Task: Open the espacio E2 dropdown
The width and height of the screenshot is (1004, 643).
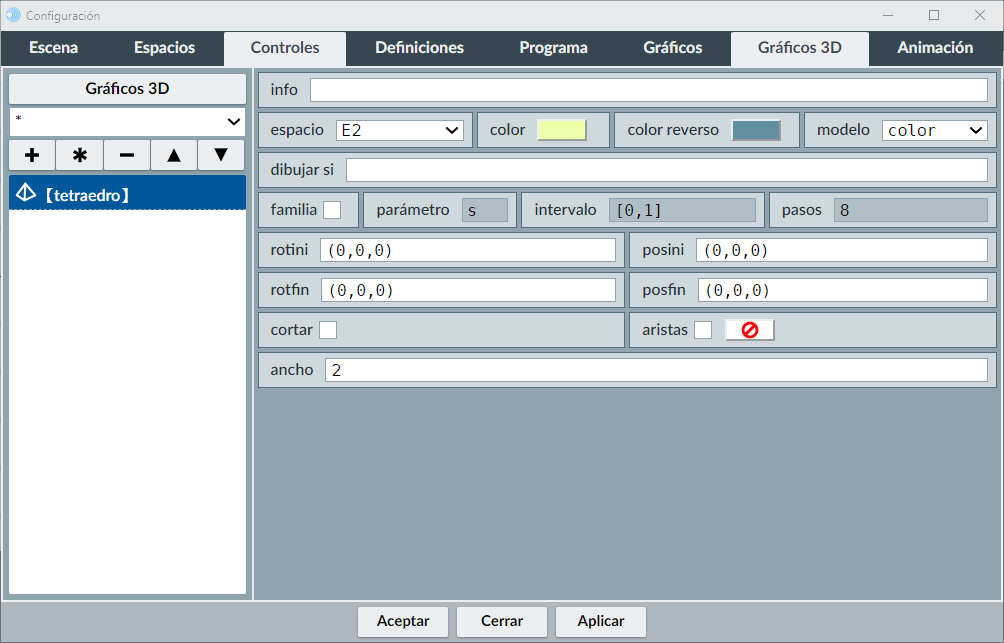Action: pos(399,130)
